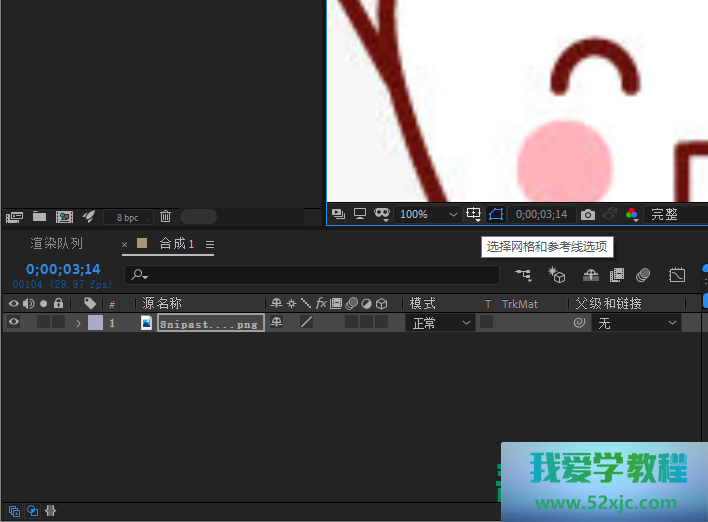The width and height of the screenshot is (708, 522).
Task: Switch to the 渲染队列 tab
Action: [x=57, y=244]
